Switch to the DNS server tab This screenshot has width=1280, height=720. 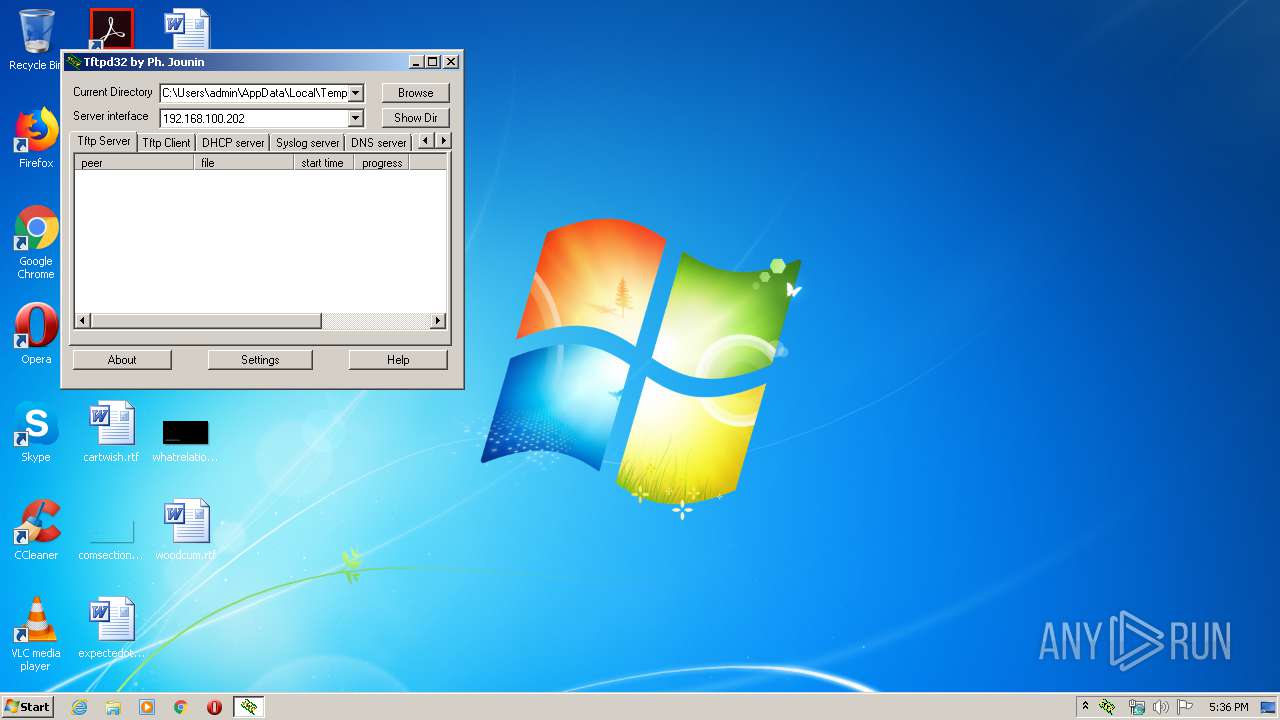[x=379, y=143]
